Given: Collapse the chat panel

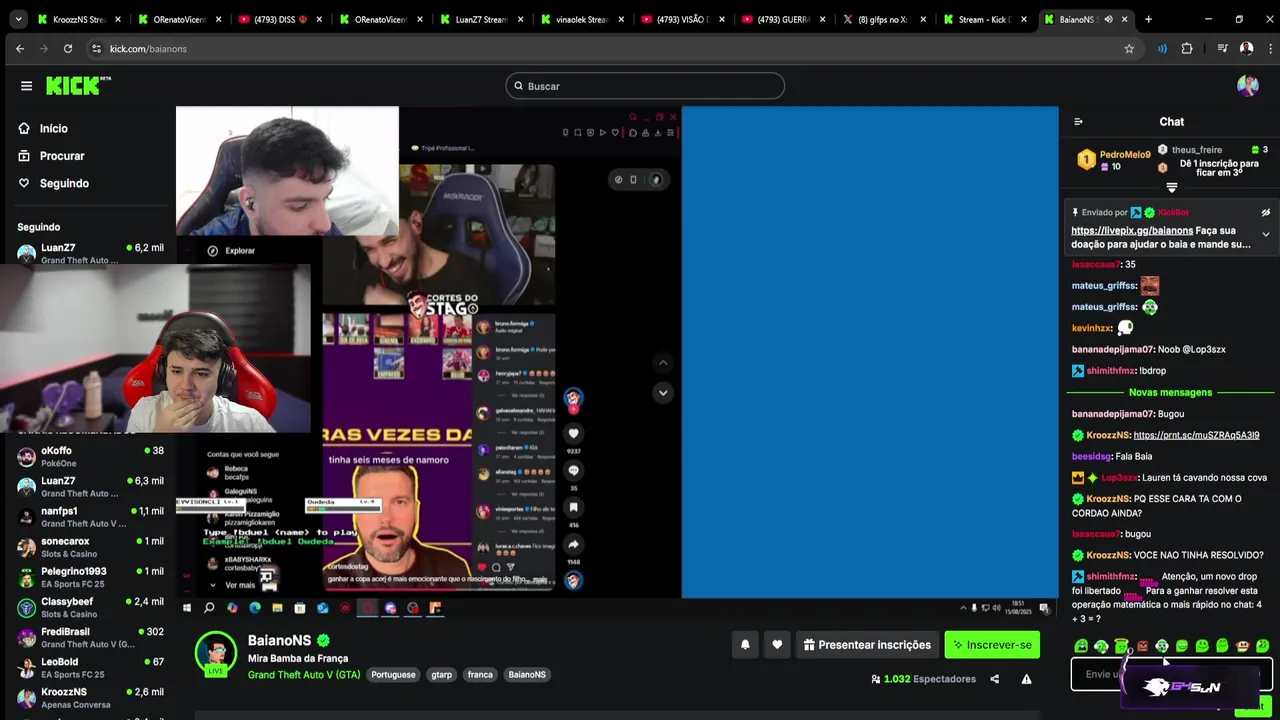Looking at the screenshot, I should [x=1078, y=122].
